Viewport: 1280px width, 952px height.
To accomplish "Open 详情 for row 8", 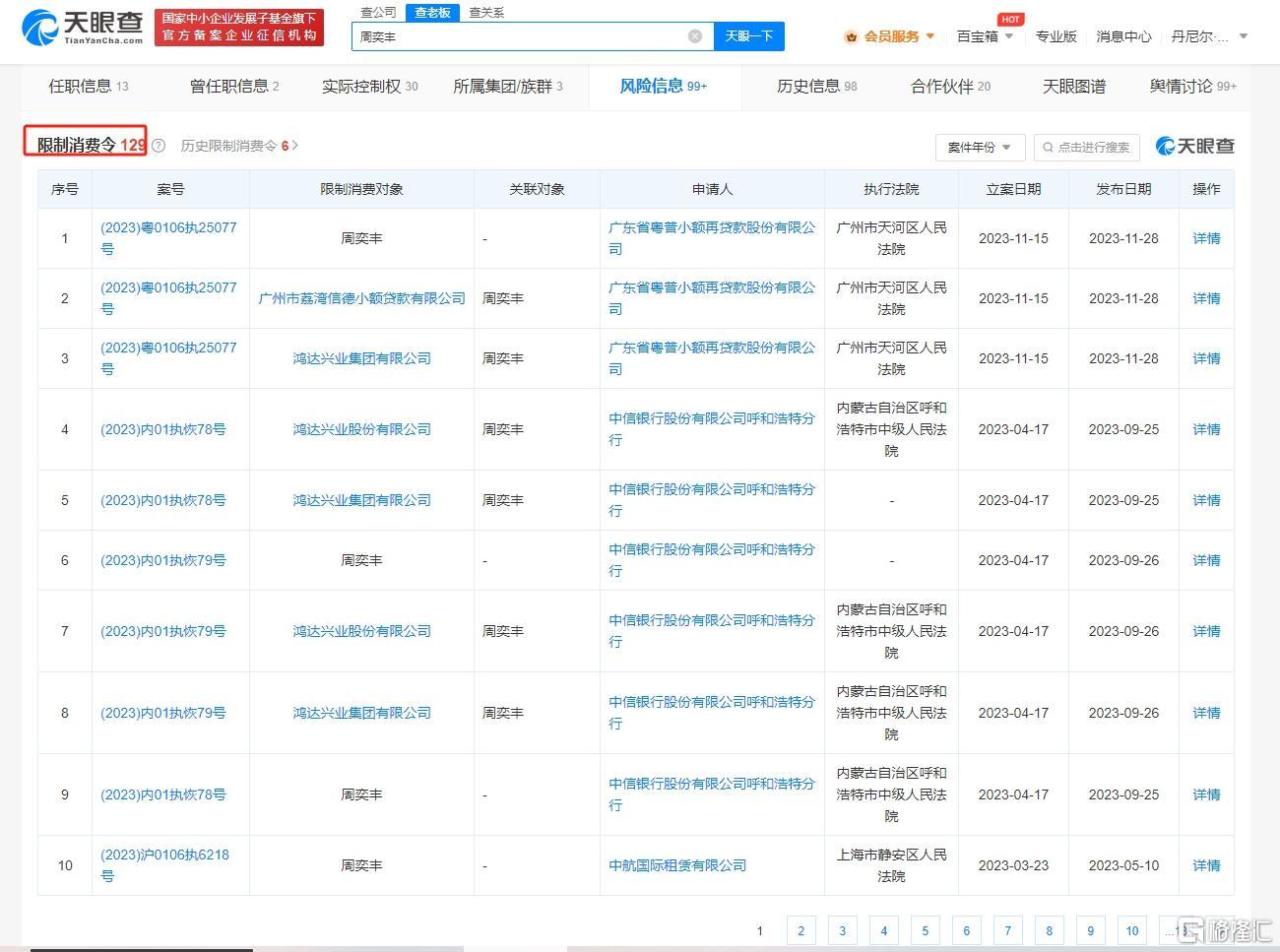I will pyautogui.click(x=1206, y=713).
